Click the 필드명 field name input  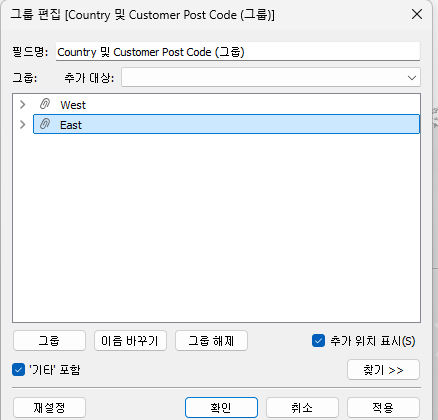tap(238, 52)
